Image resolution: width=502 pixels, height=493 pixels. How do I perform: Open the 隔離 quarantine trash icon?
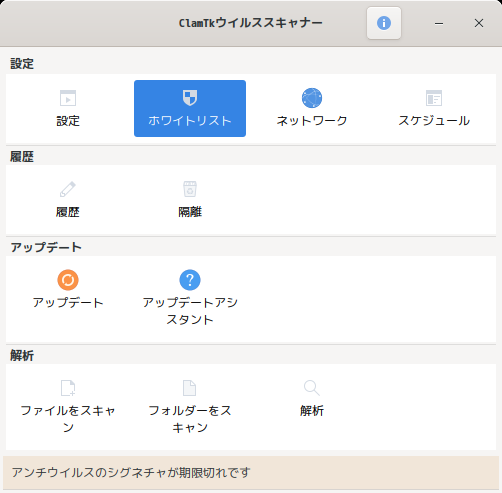(190, 189)
